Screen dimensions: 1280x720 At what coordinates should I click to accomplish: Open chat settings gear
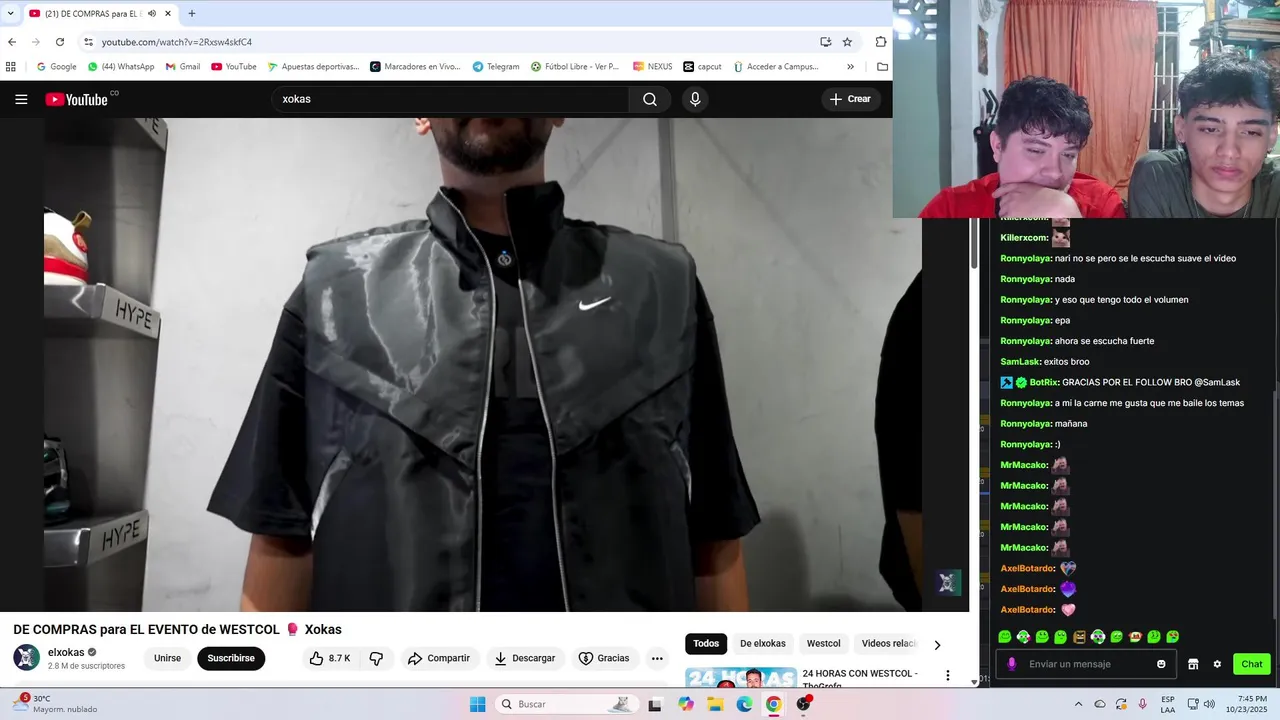[x=1217, y=664]
